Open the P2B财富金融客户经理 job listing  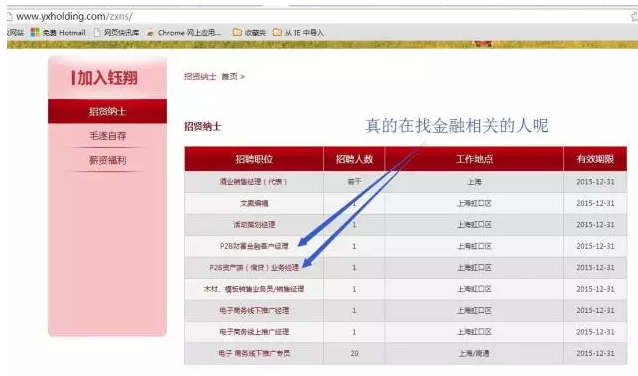pyautogui.click(x=254, y=246)
